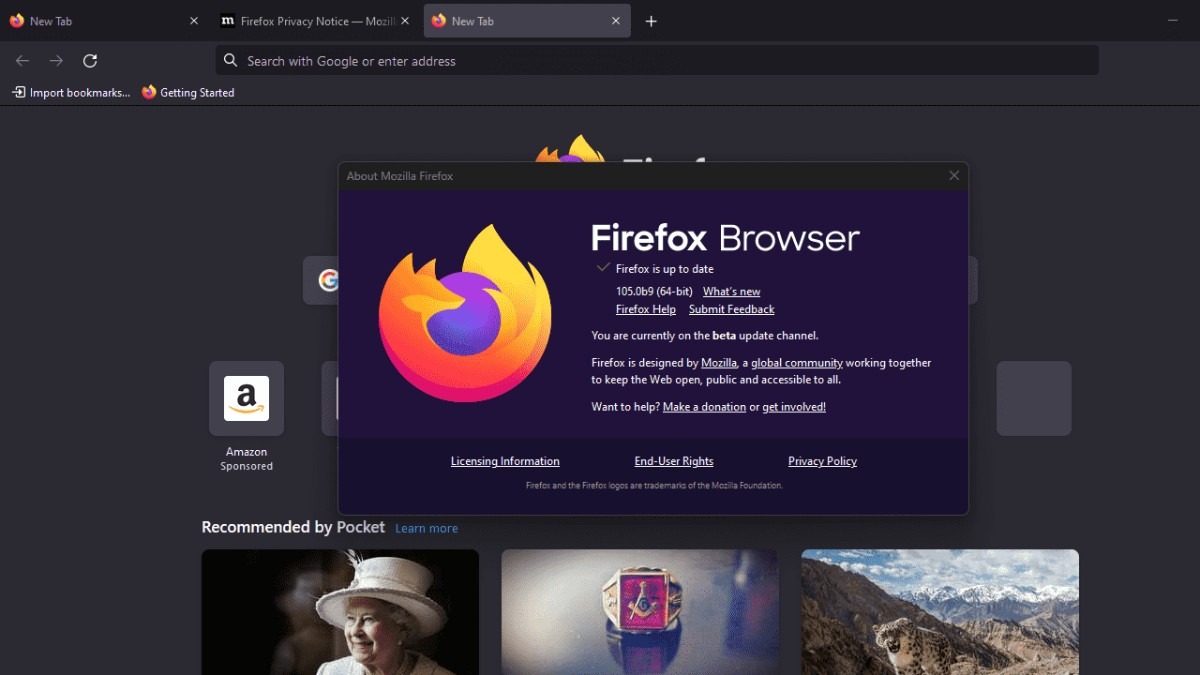Viewport: 1200px width, 675px height.
Task: Open the Amazon sponsored shortcut tile
Action: click(246, 398)
